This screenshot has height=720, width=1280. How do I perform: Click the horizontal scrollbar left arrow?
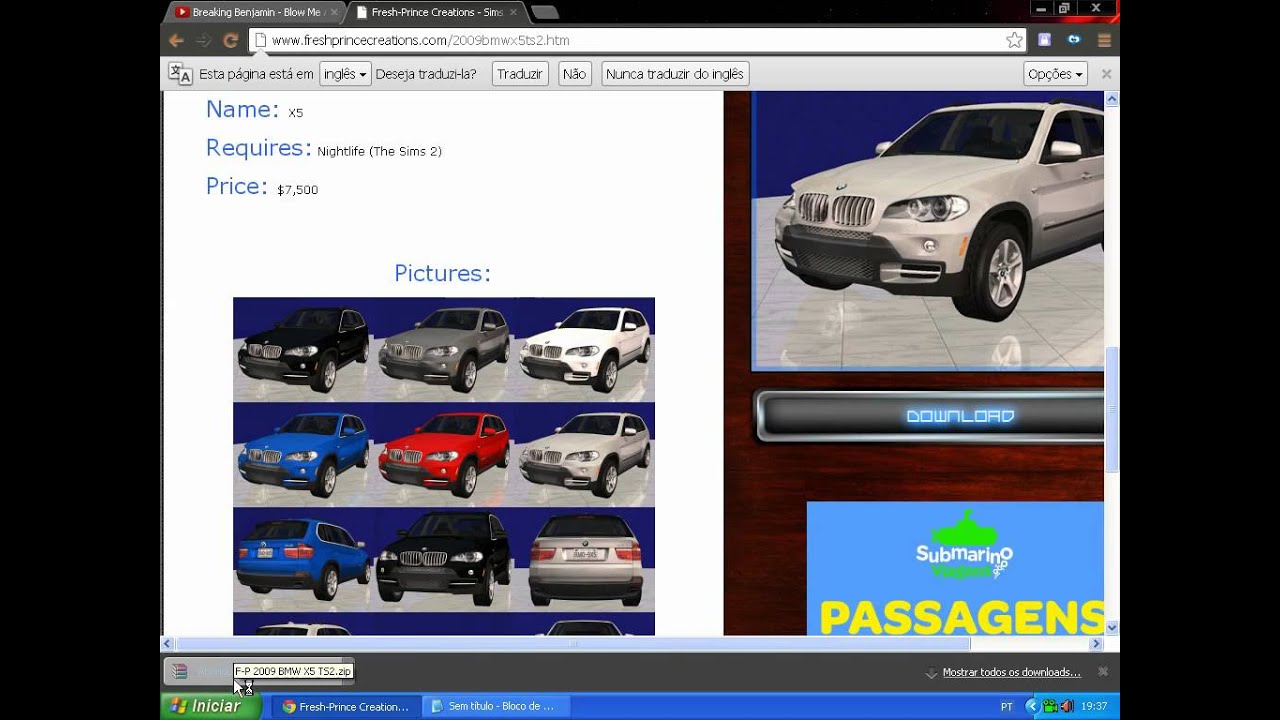168,644
